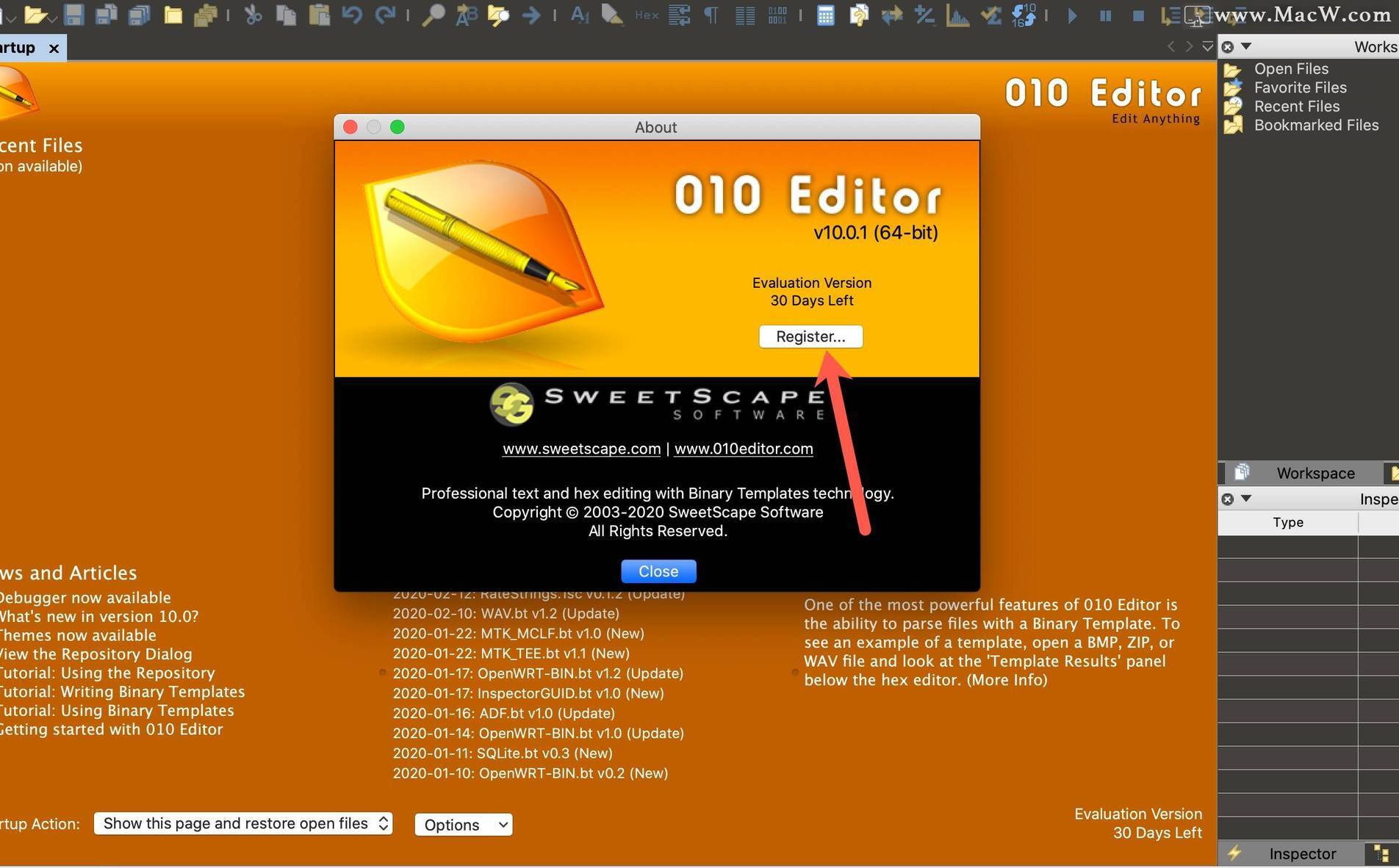1399x868 pixels.
Task: Open 'Themes now available' article link
Action: (78, 635)
